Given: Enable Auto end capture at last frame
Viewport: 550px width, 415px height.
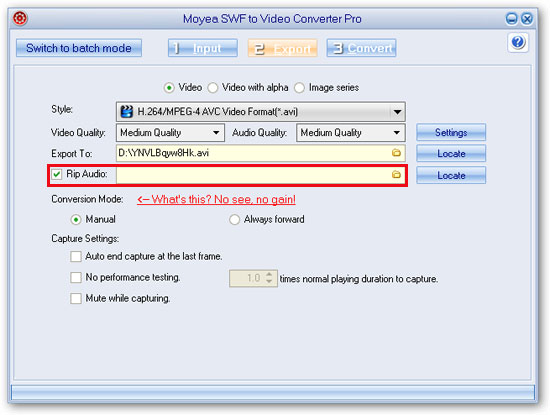Looking at the screenshot, I should (x=76, y=256).
